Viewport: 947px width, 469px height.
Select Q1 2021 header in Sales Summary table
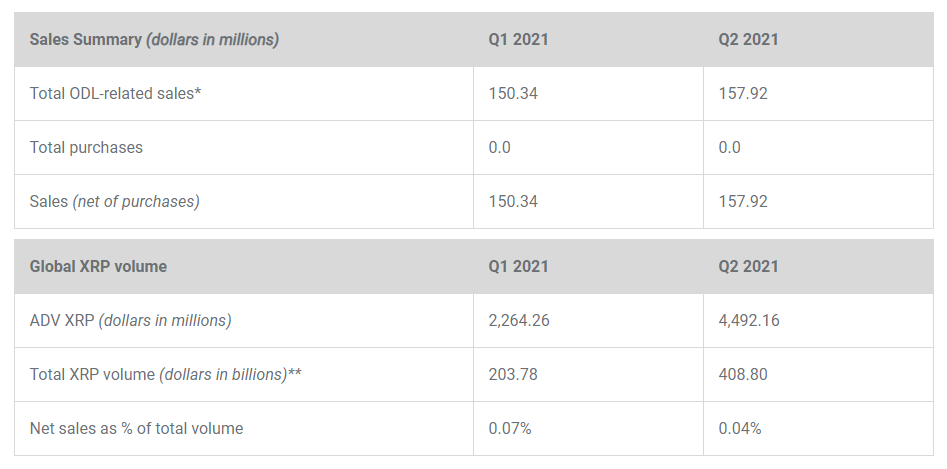click(518, 40)
